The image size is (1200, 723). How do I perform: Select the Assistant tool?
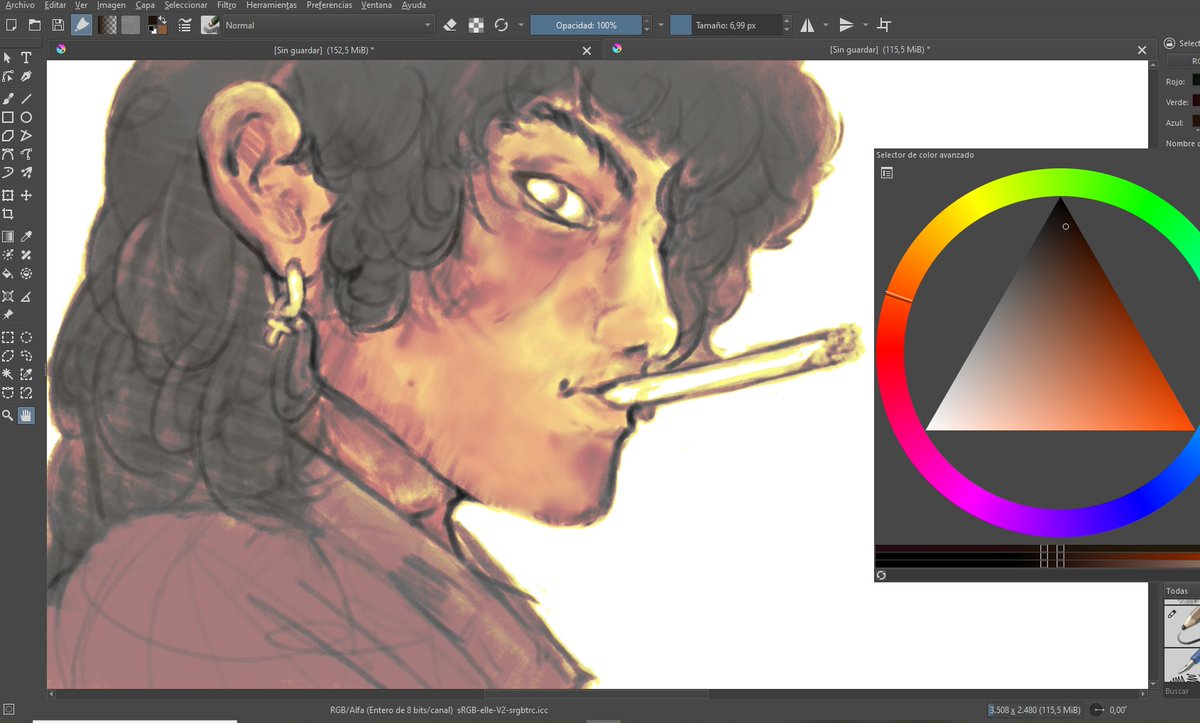[x=8, y=296]
